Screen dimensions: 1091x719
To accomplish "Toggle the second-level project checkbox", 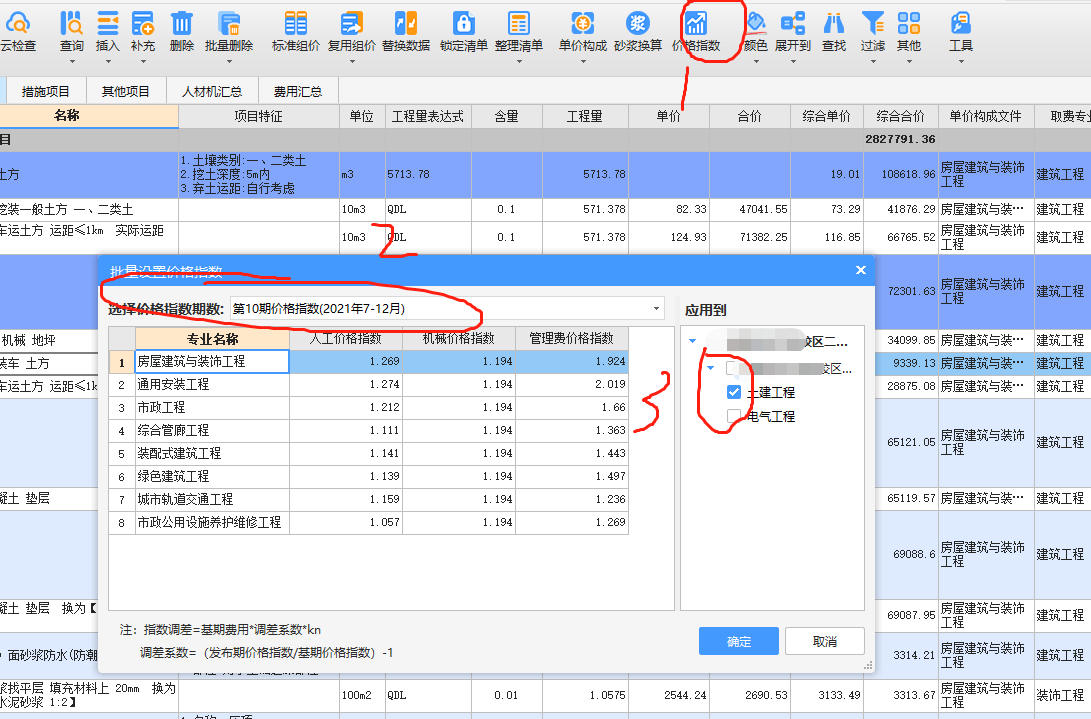I will click(x=733, y=368).
